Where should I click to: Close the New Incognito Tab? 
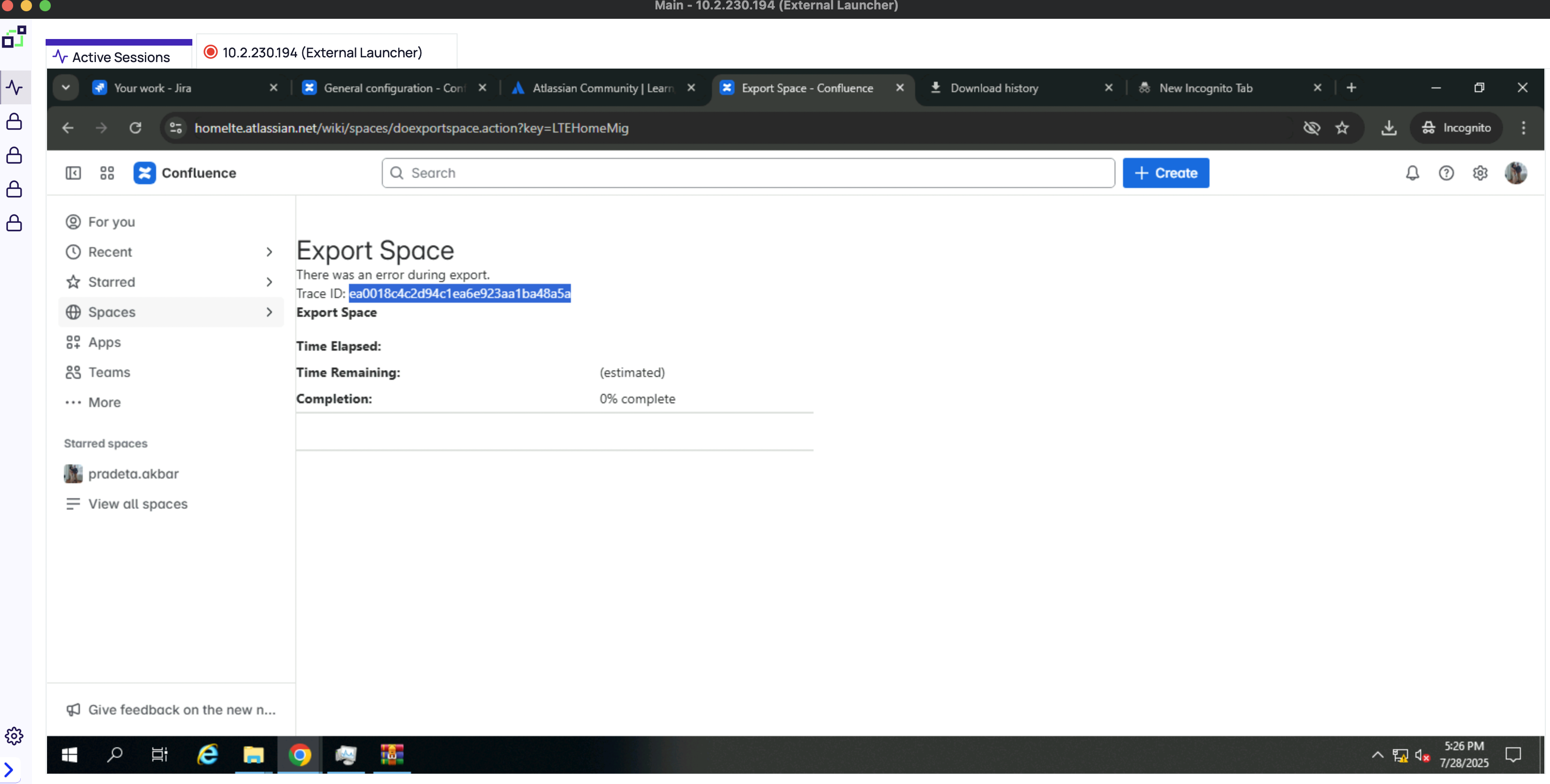[1318, 88]
